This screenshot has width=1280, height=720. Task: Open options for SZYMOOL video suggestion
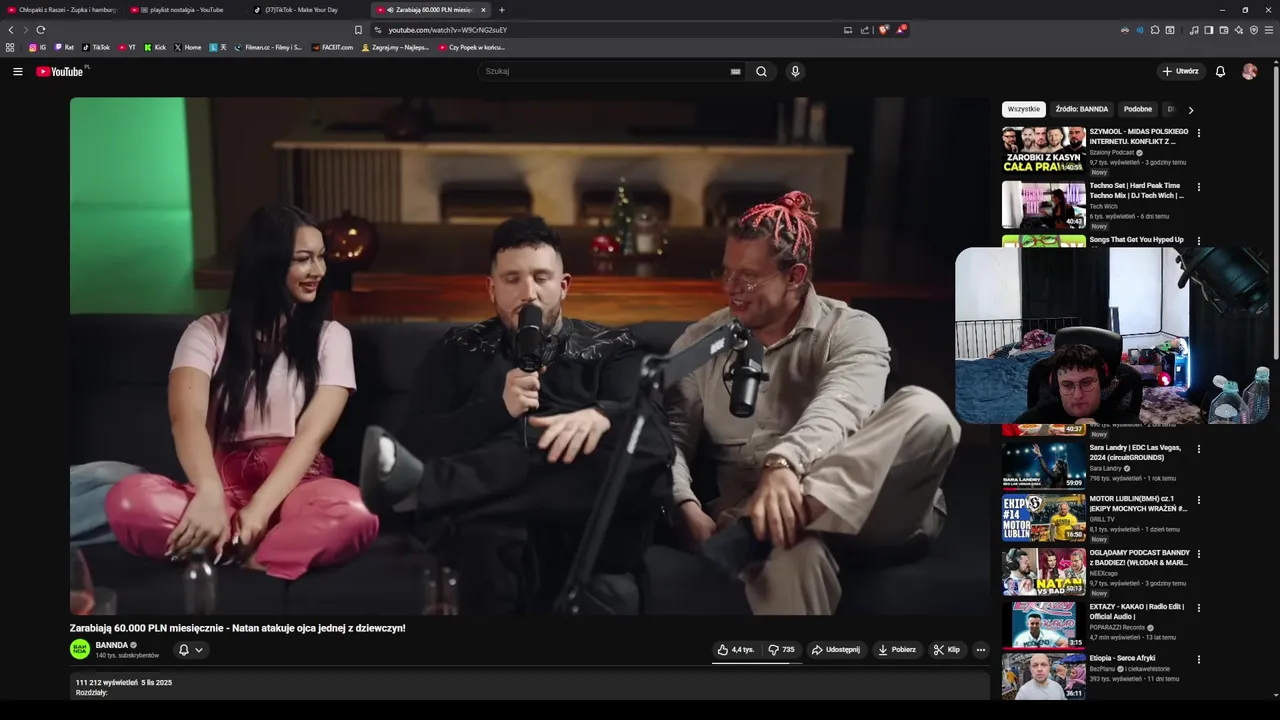(x=1198, y=133)
